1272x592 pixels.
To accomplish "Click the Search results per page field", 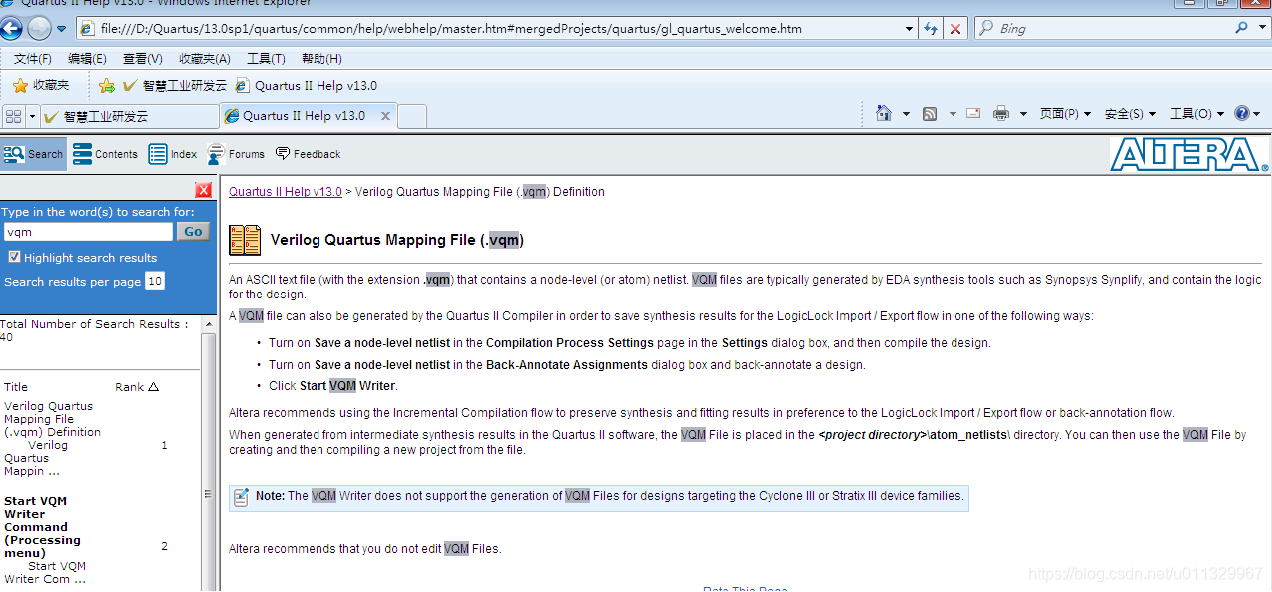I will pos(155,281).
